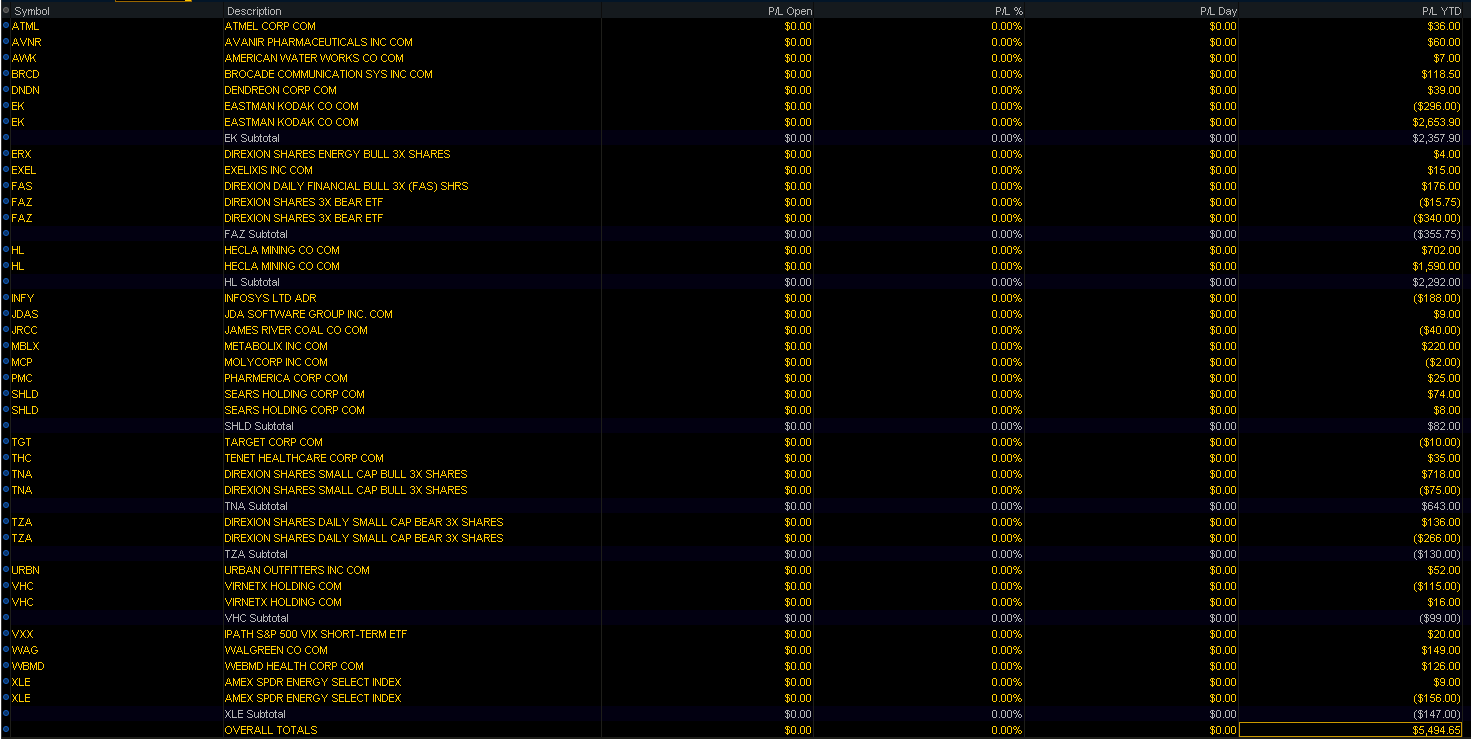1471x739 pixels.
Task: Click the blue dot beside MCP
Action: click(x=6, y=362)
